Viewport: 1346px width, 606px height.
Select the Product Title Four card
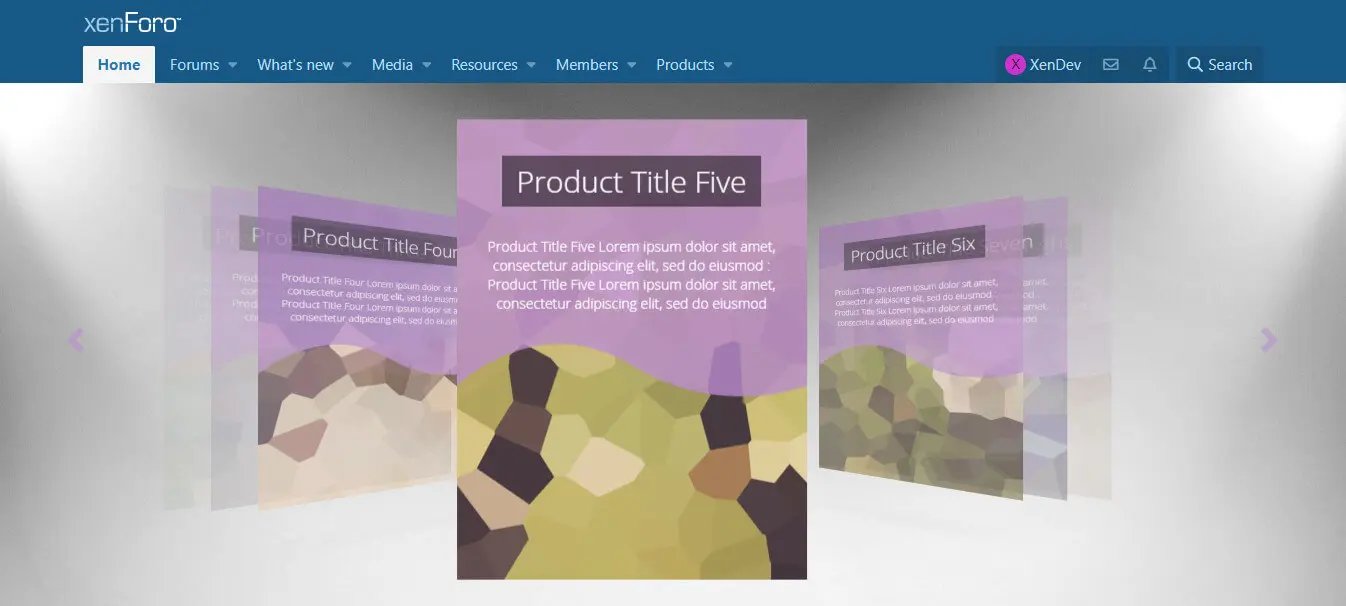click(x=357, y=348)
